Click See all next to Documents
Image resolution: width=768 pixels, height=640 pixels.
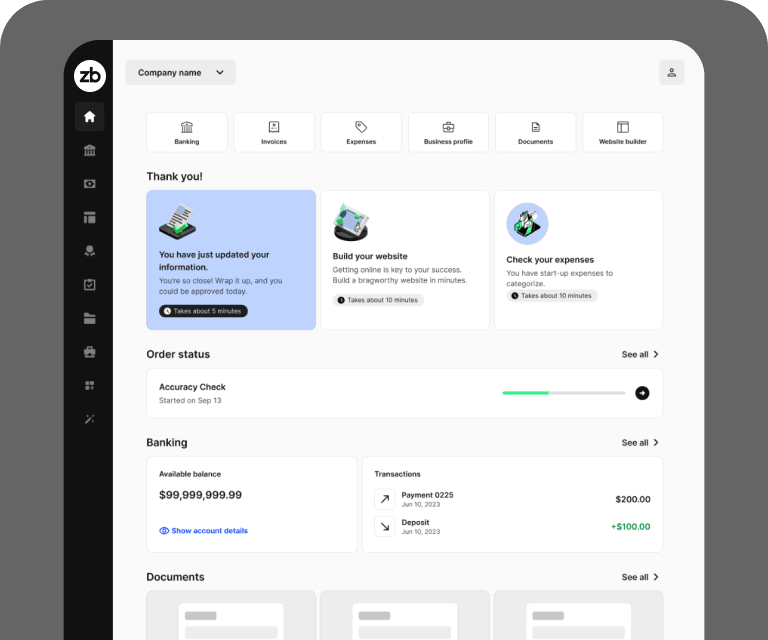coord(640,577)
